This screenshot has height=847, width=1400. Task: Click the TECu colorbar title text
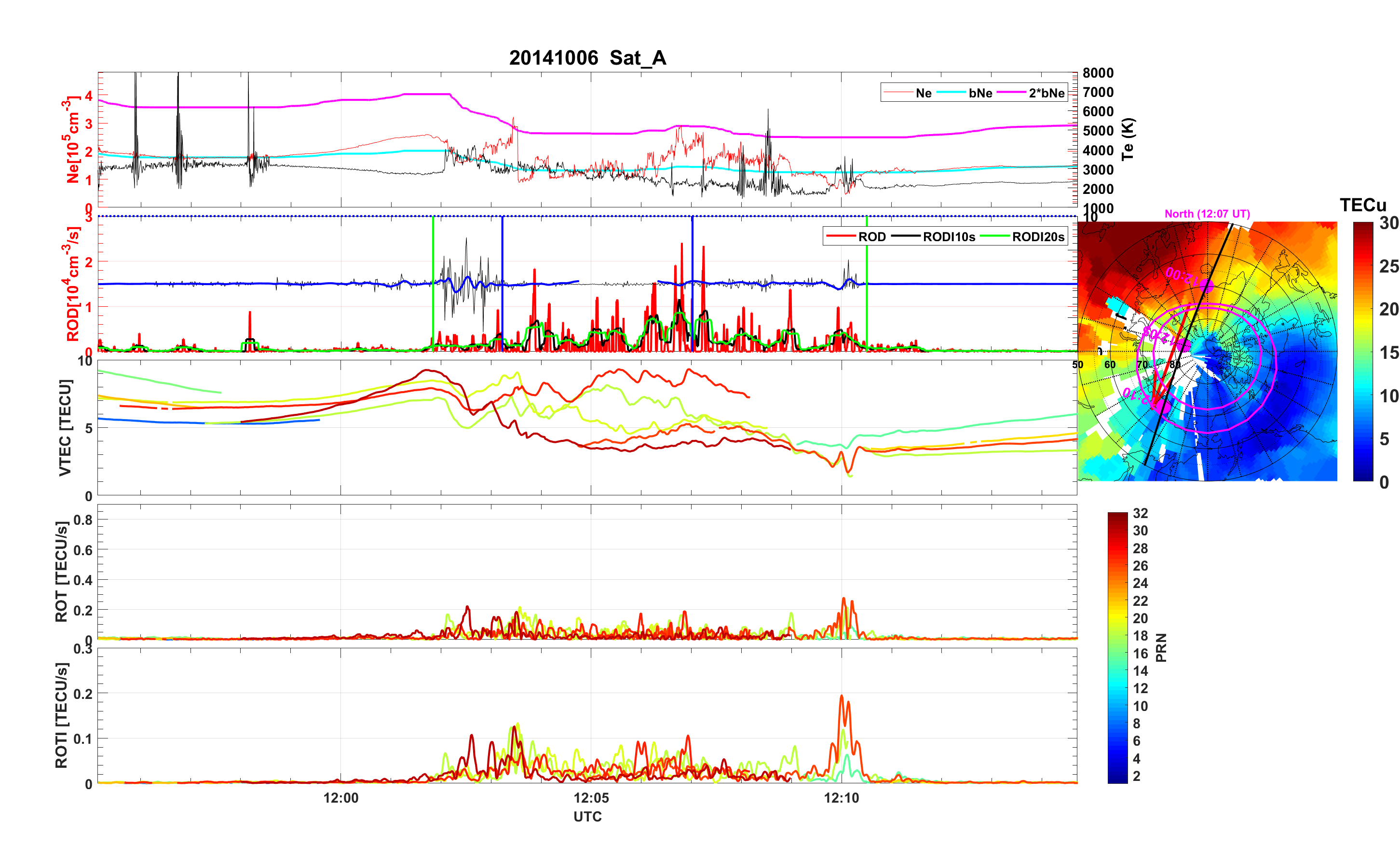1362,205
